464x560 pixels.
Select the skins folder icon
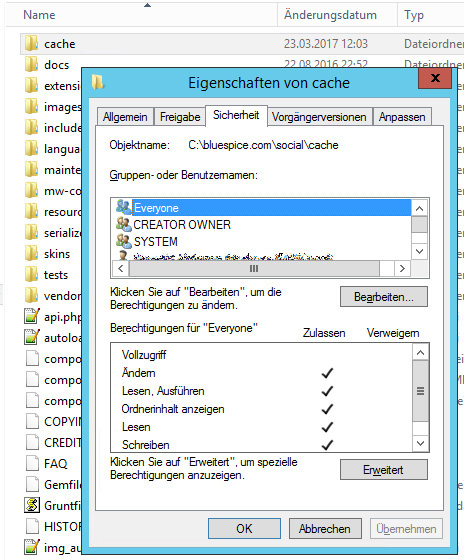click(x=31, y=254)
